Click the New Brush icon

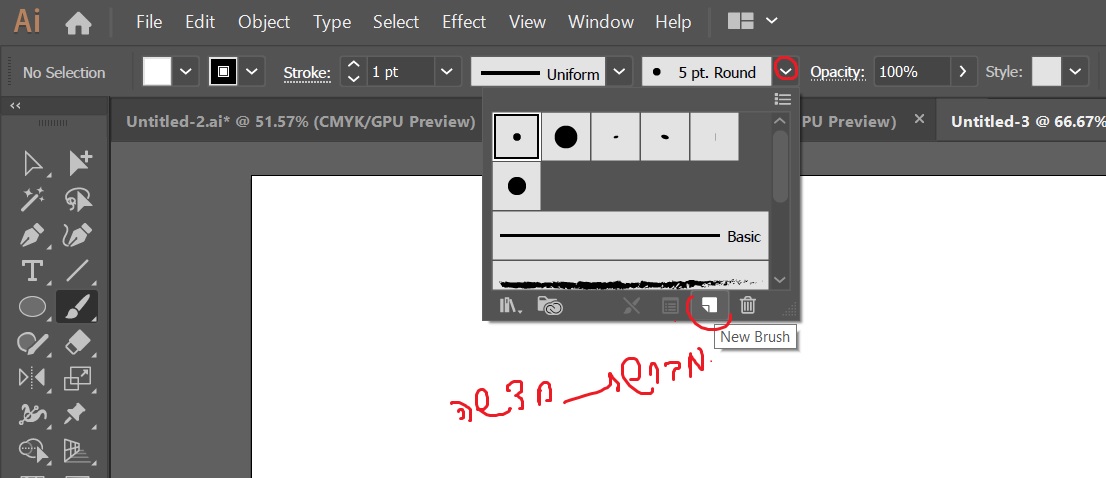point(709,306)
